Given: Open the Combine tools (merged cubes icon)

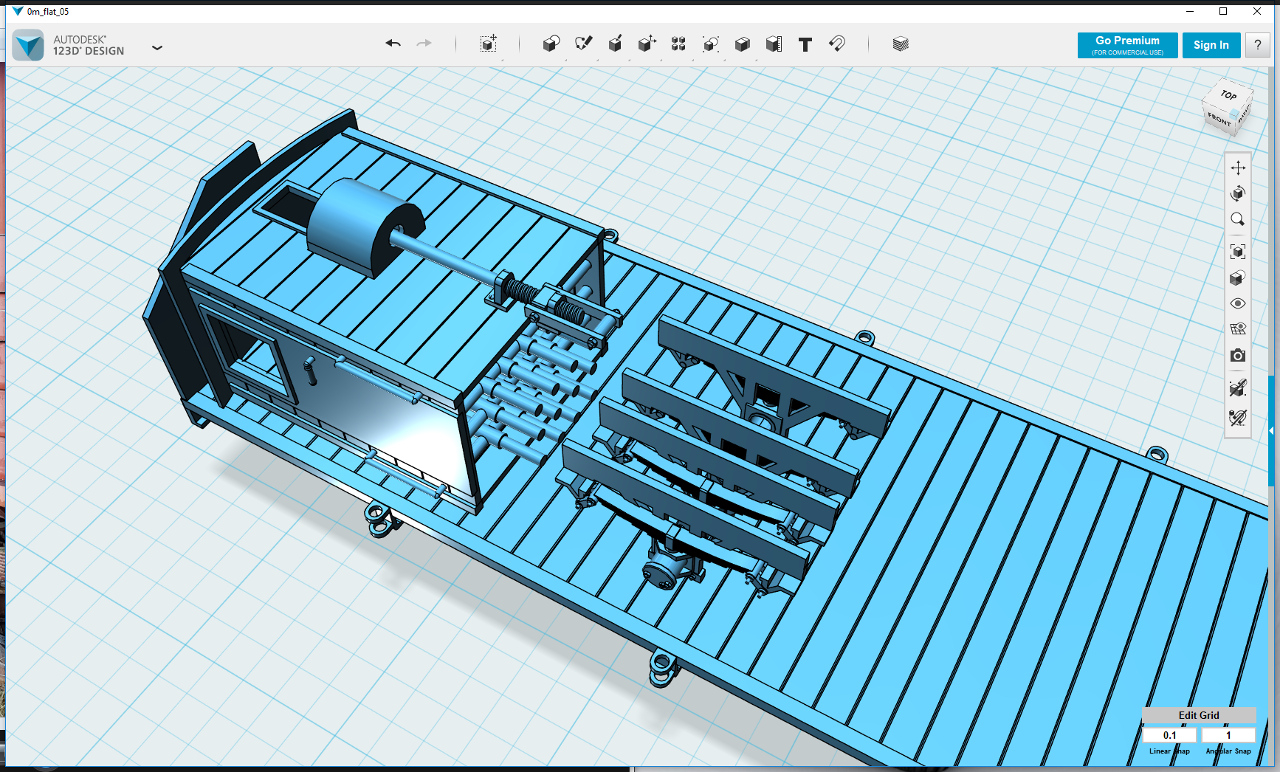Looking at the screenshot, I should (742, 44).
